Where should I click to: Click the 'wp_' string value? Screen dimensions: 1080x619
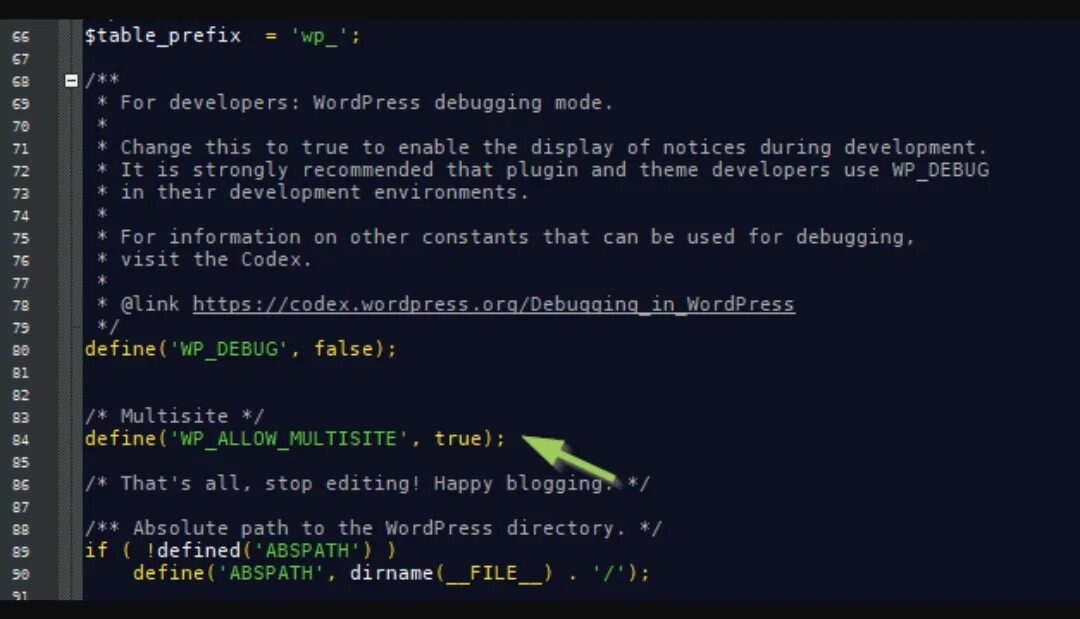320,36
